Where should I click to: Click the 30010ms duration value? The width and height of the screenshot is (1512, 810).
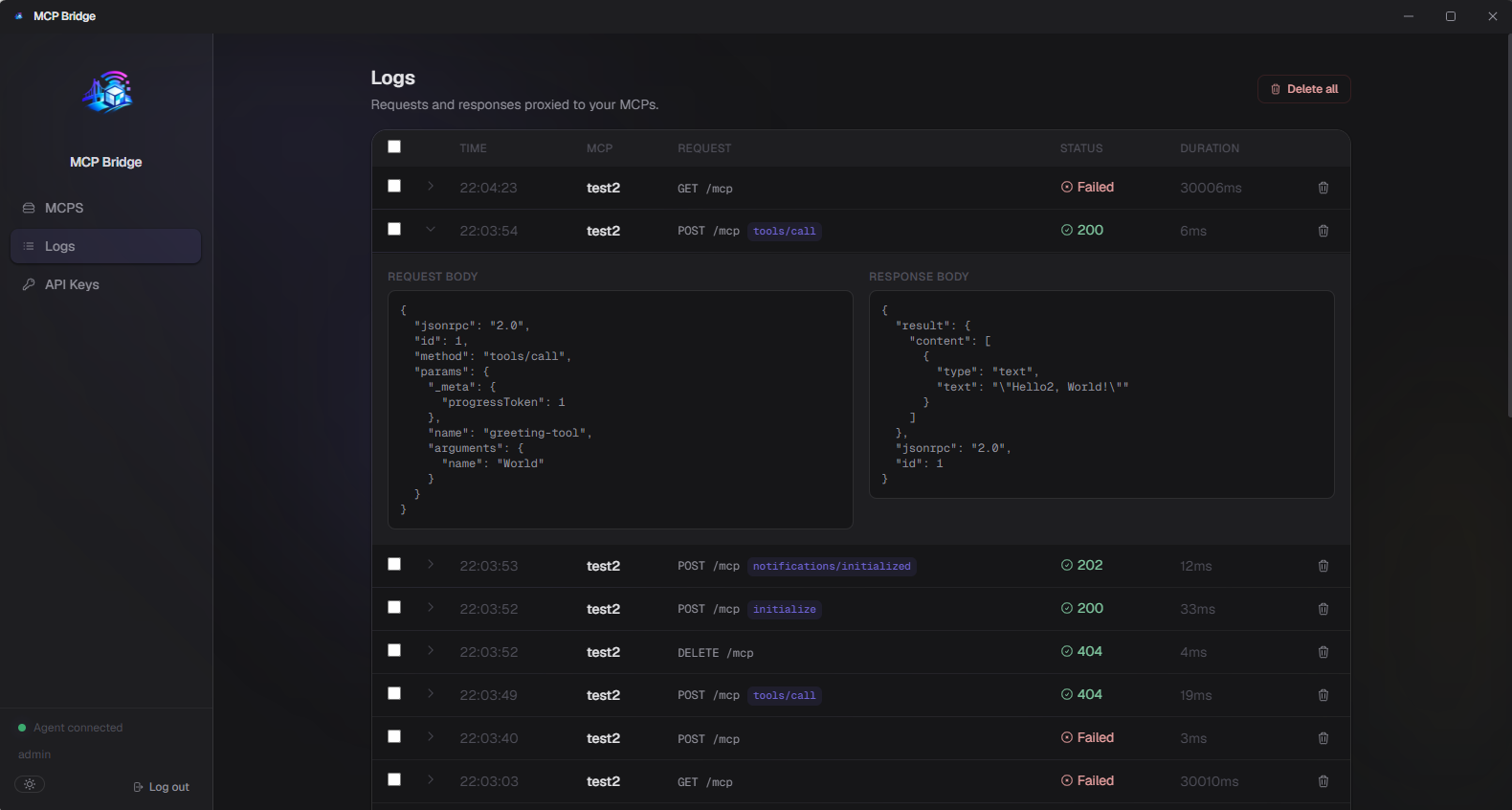pos(1210,781)
